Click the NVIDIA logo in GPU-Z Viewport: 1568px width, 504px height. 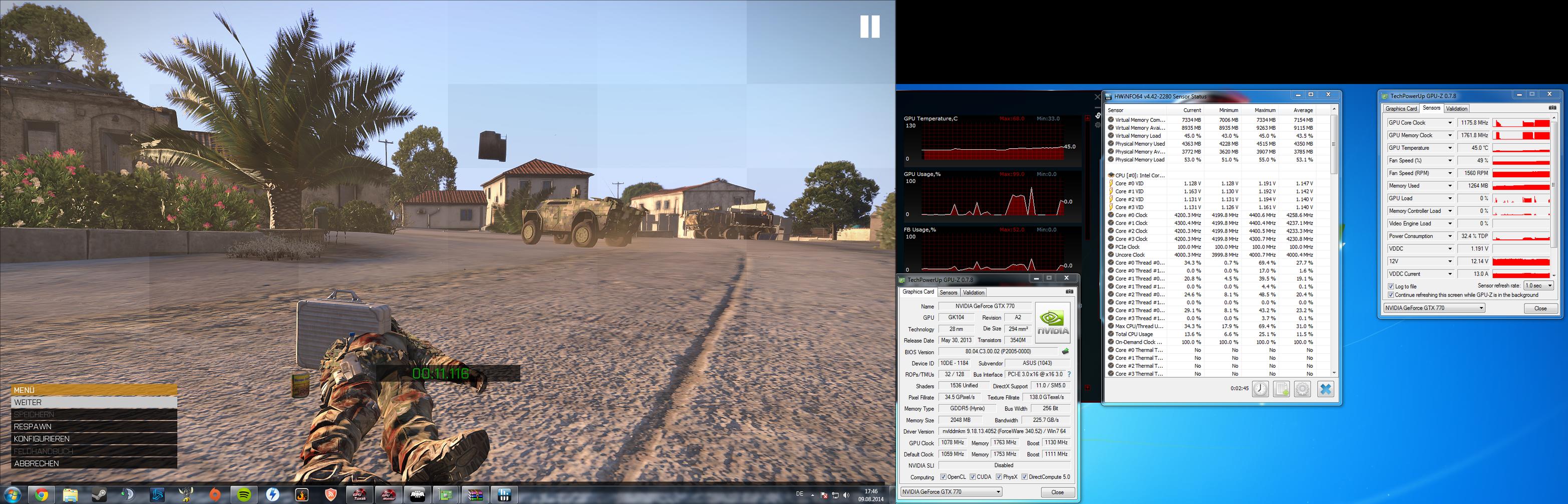(1053, 323)
